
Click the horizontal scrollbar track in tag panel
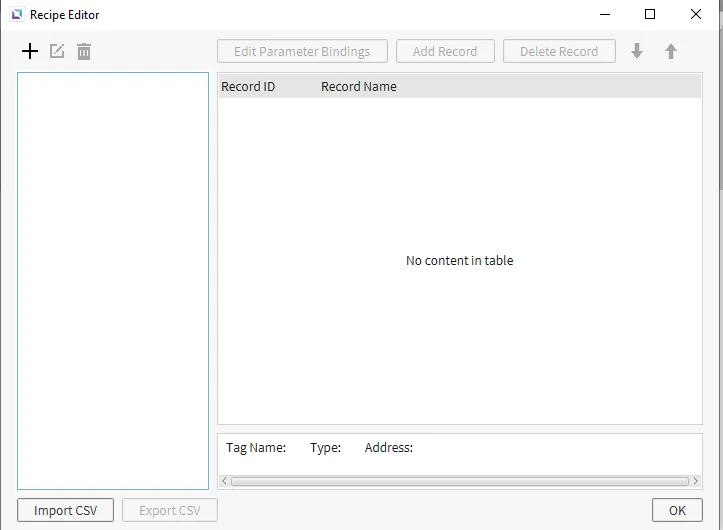coord(459,481)
